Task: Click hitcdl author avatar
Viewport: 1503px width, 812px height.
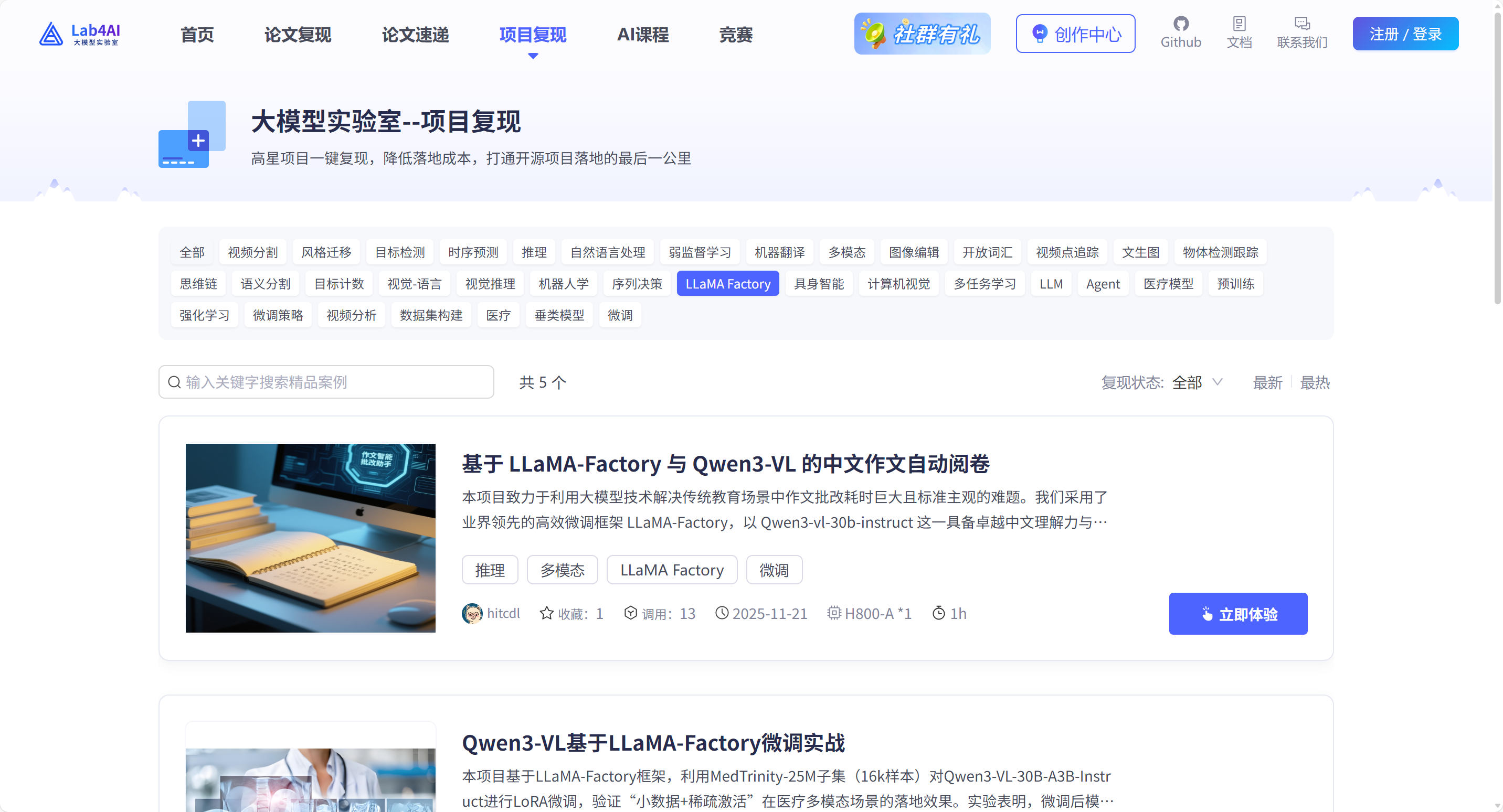Action: point(472,613)
